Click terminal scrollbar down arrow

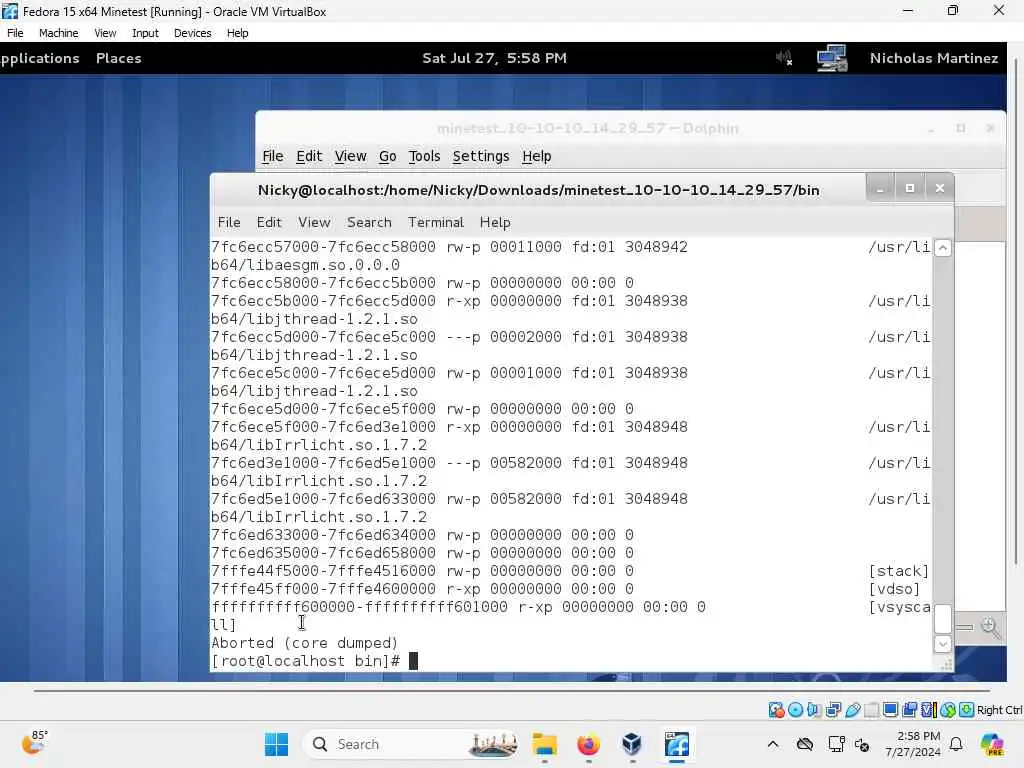pos(942,644)
